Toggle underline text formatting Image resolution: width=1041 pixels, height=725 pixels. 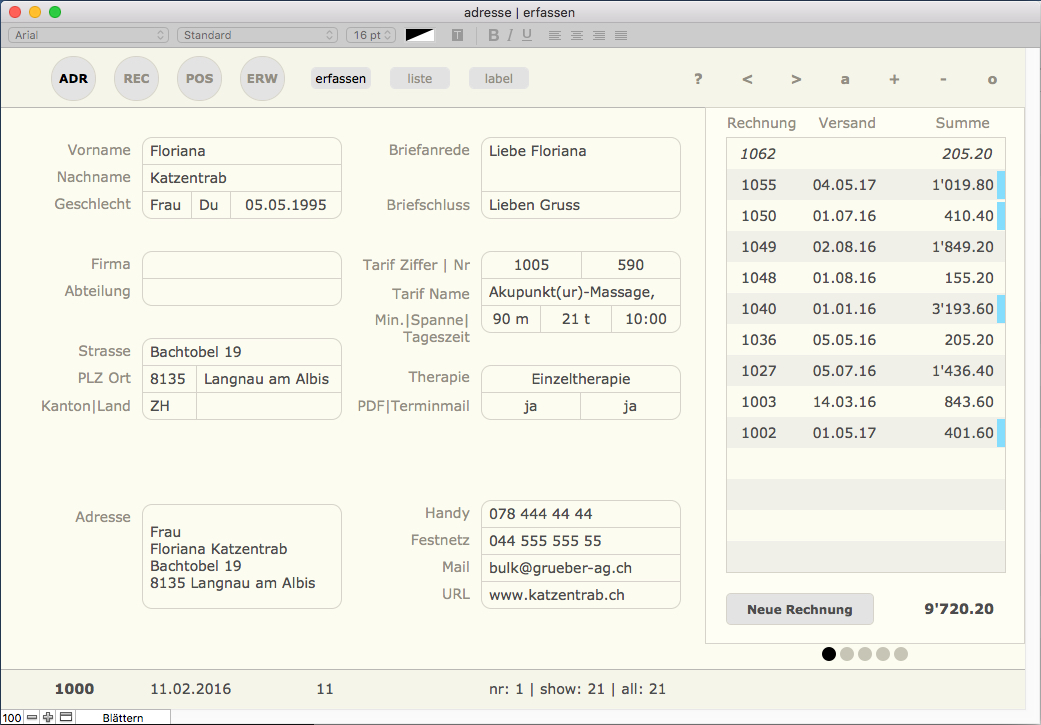[527, 35]
